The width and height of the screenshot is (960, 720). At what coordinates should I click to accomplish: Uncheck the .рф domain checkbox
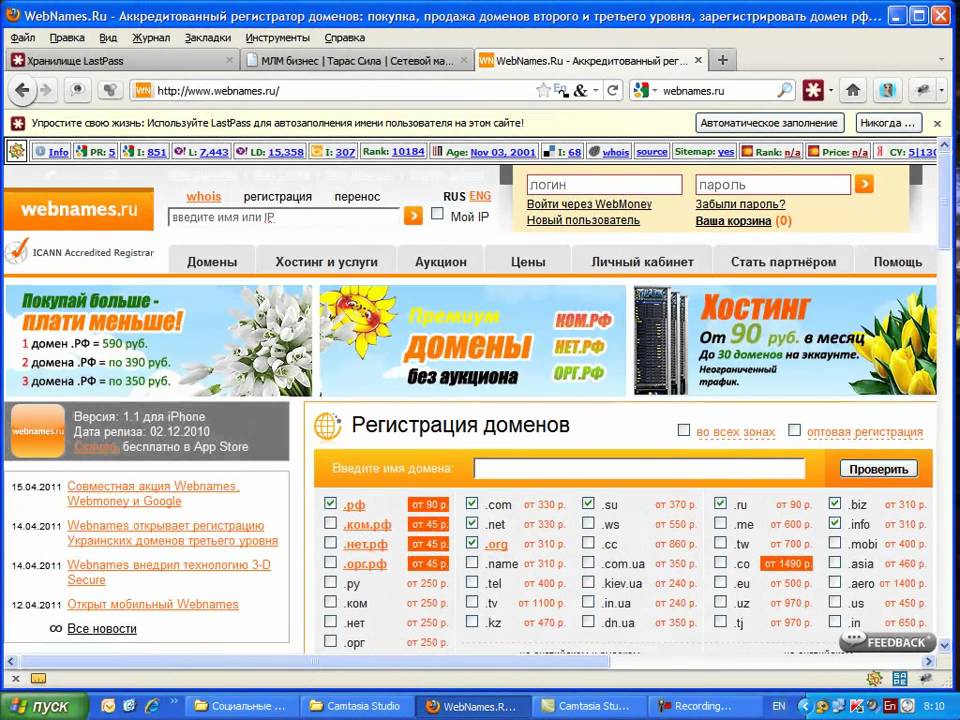(x=331, y=504)
